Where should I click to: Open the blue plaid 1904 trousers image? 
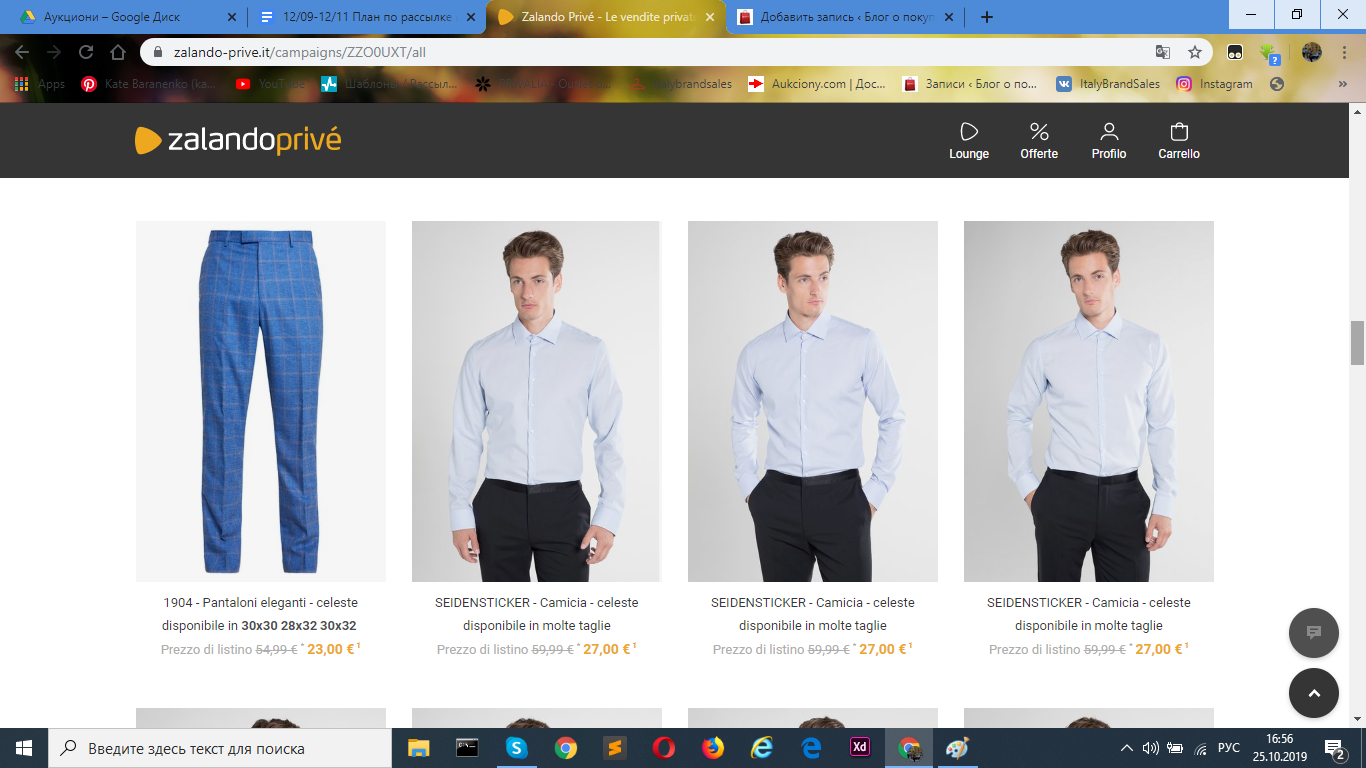(x=261, y=401)
